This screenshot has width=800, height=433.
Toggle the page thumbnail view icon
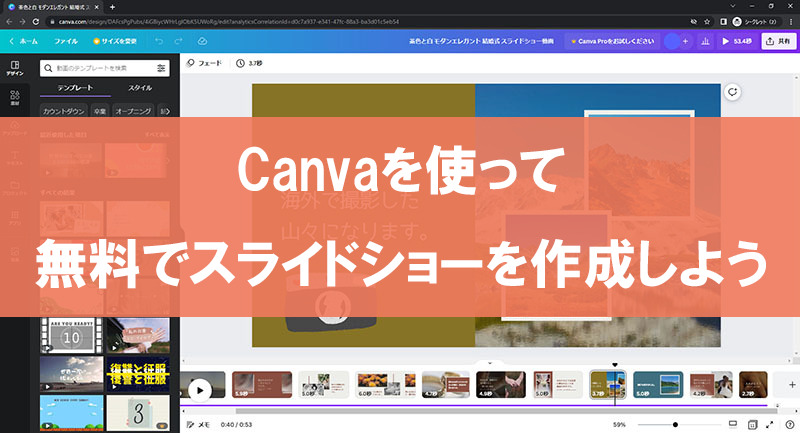coord(733,424)
